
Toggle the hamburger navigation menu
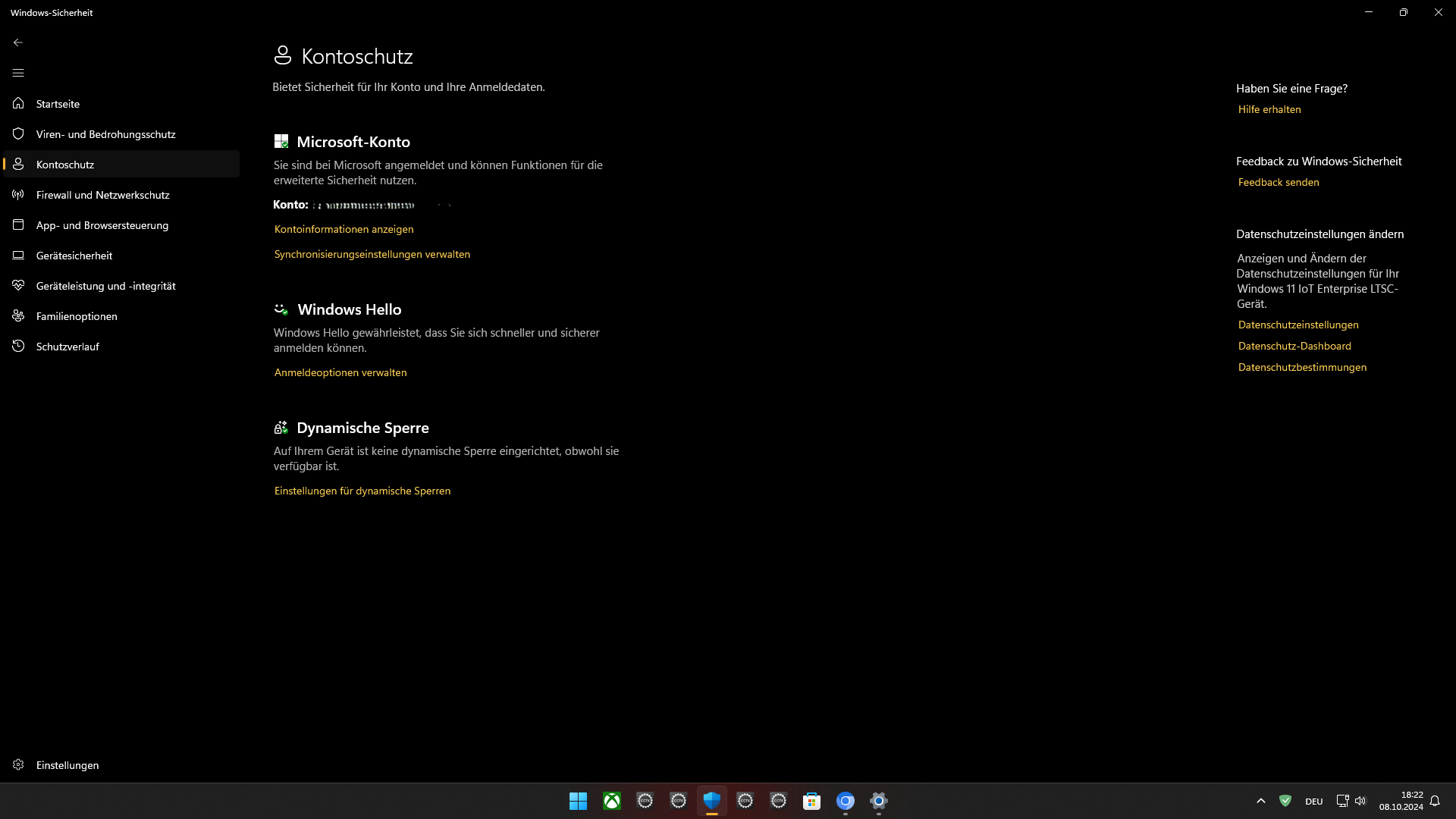coord(18,73)
